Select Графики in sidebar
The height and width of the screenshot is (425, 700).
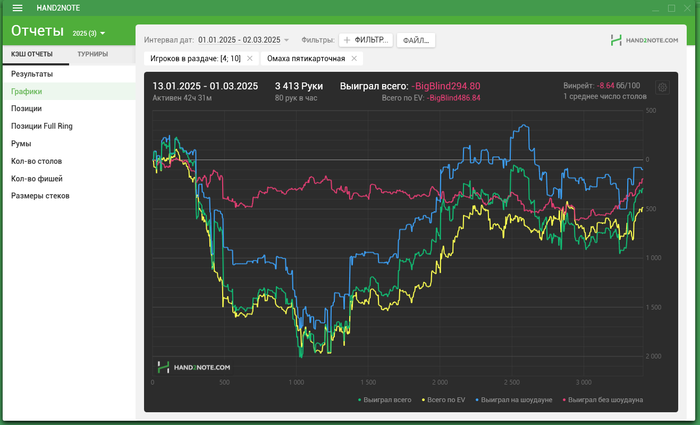(x=69, y=92)
